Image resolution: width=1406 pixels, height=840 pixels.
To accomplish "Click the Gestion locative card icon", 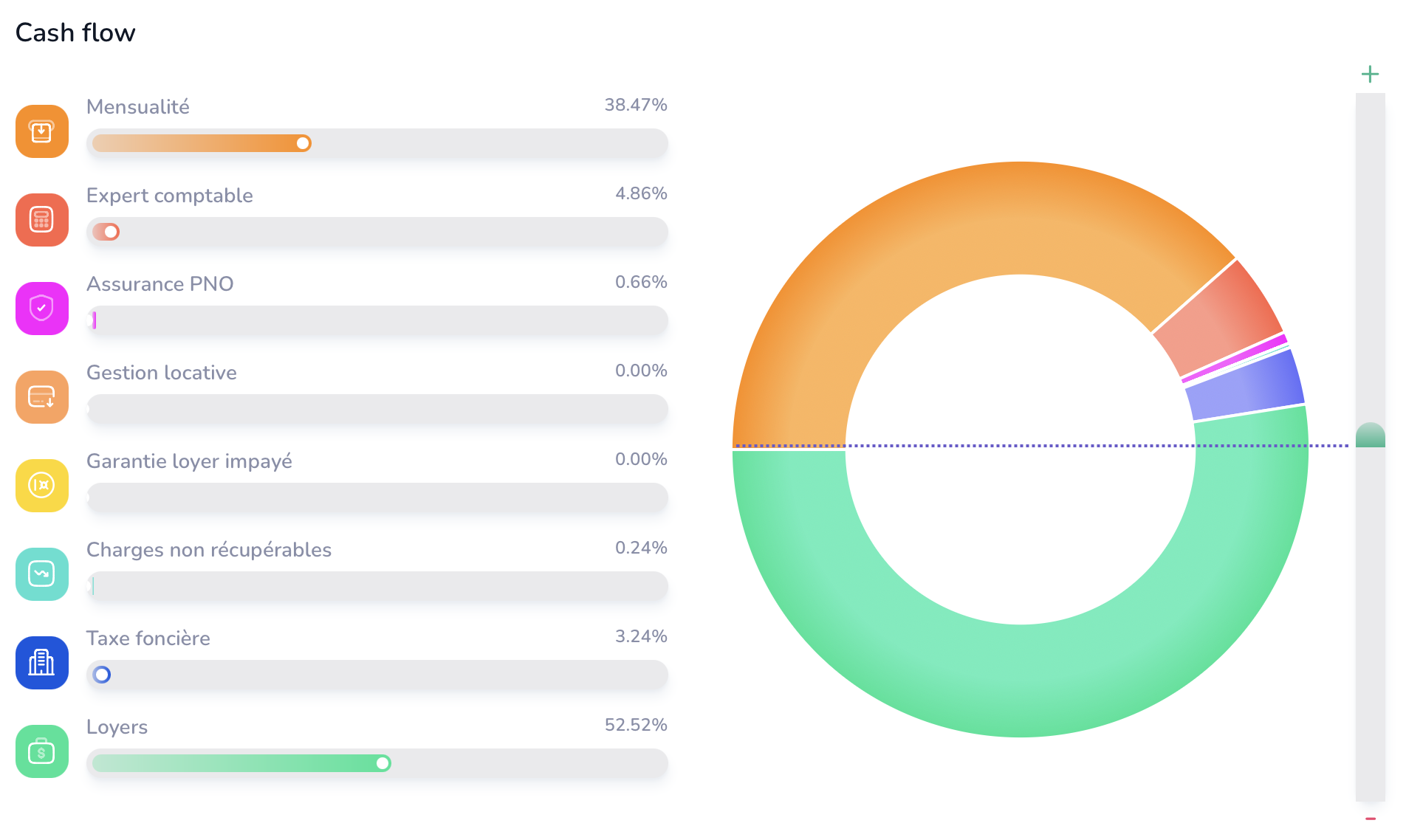I will [41, 397].
